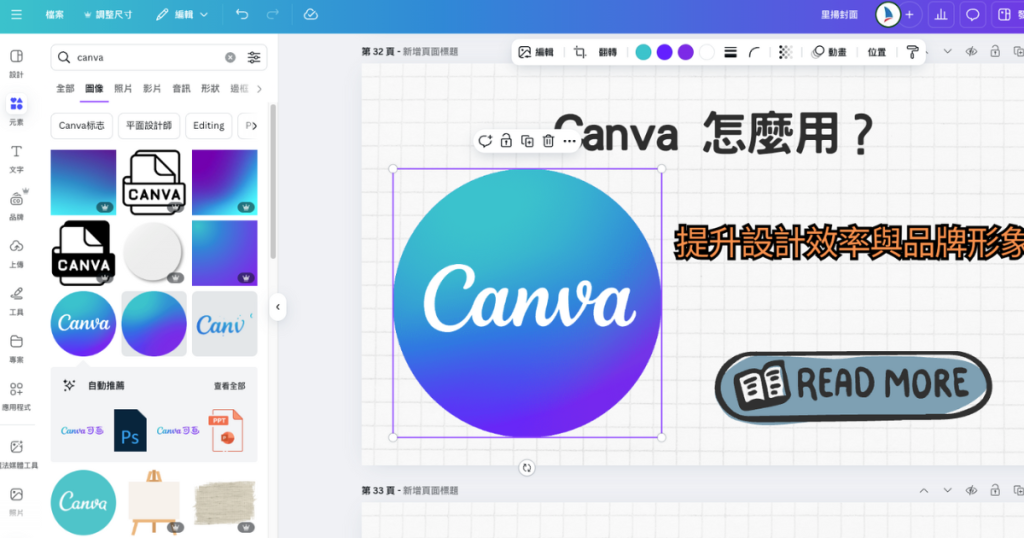This screenshot has height=538, width=1024.
Task: Switch to the 圖像 tab
Action: tap(94, 88)
